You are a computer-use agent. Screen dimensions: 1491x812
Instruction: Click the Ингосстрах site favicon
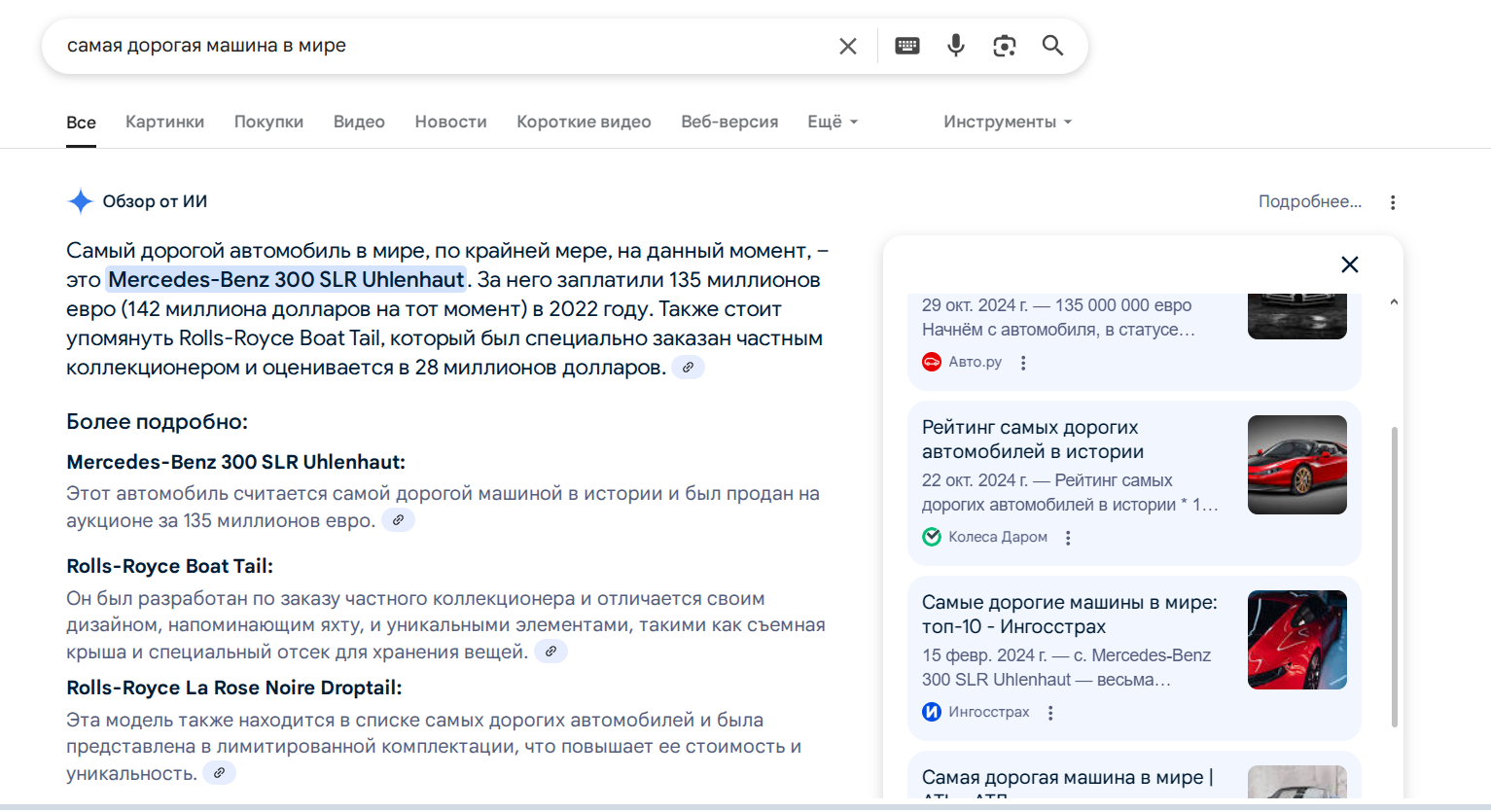[x=932, y=712]
